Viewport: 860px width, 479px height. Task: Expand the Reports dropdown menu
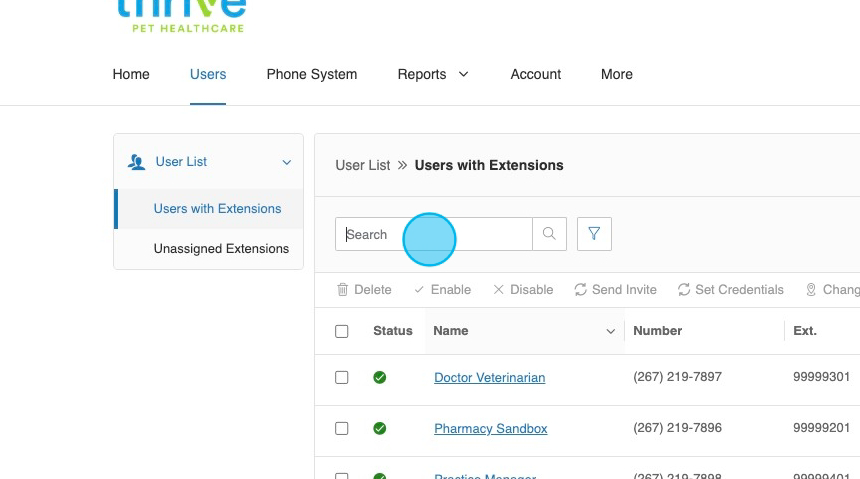[x=432, y=74]
